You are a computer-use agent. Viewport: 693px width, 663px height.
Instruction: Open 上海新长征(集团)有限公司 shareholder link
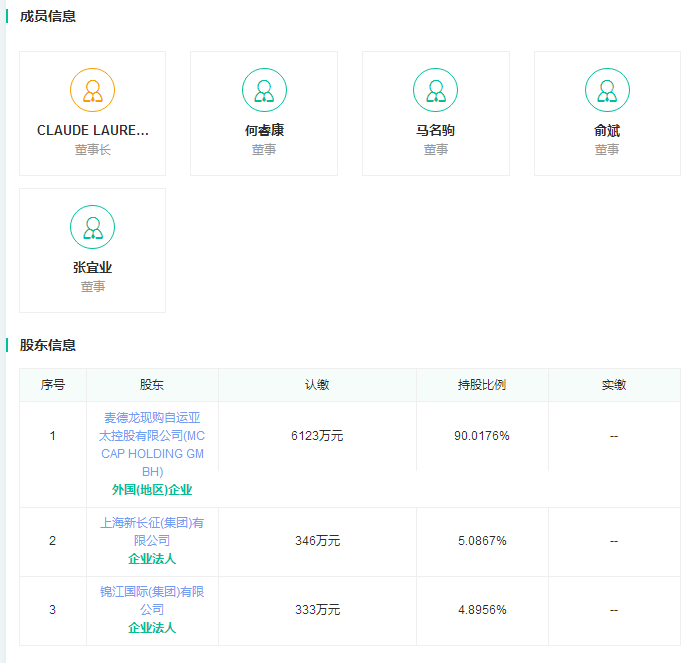(x=152, y=531)
